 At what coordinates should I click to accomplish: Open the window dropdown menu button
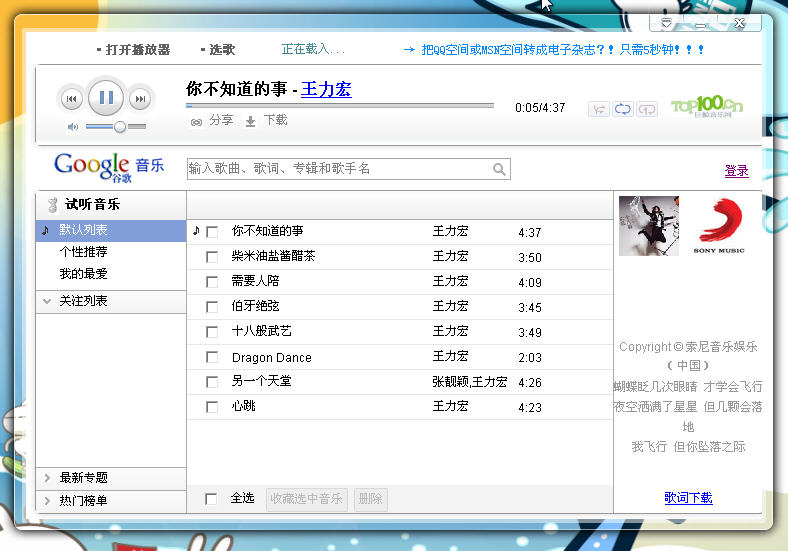pos(666,23)
